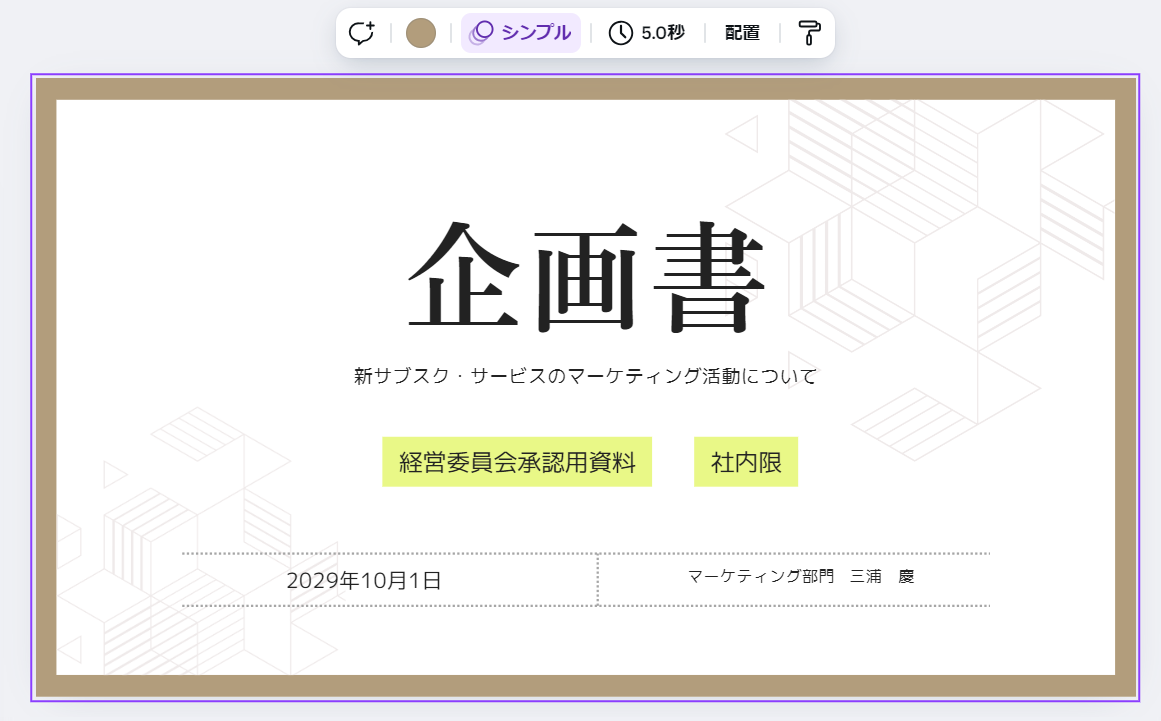Click the yellow 社内限 label
The image size is (1161, 721).
(x=746, y=462)
